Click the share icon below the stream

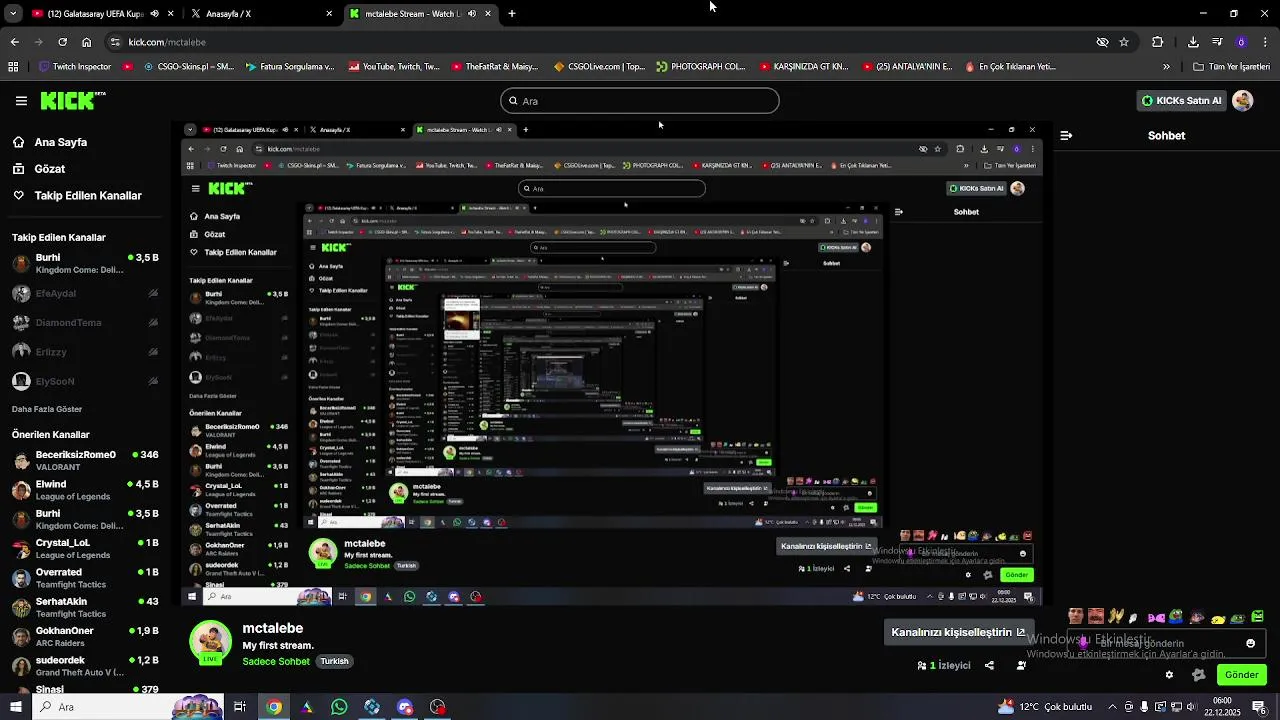pos(989,665)
